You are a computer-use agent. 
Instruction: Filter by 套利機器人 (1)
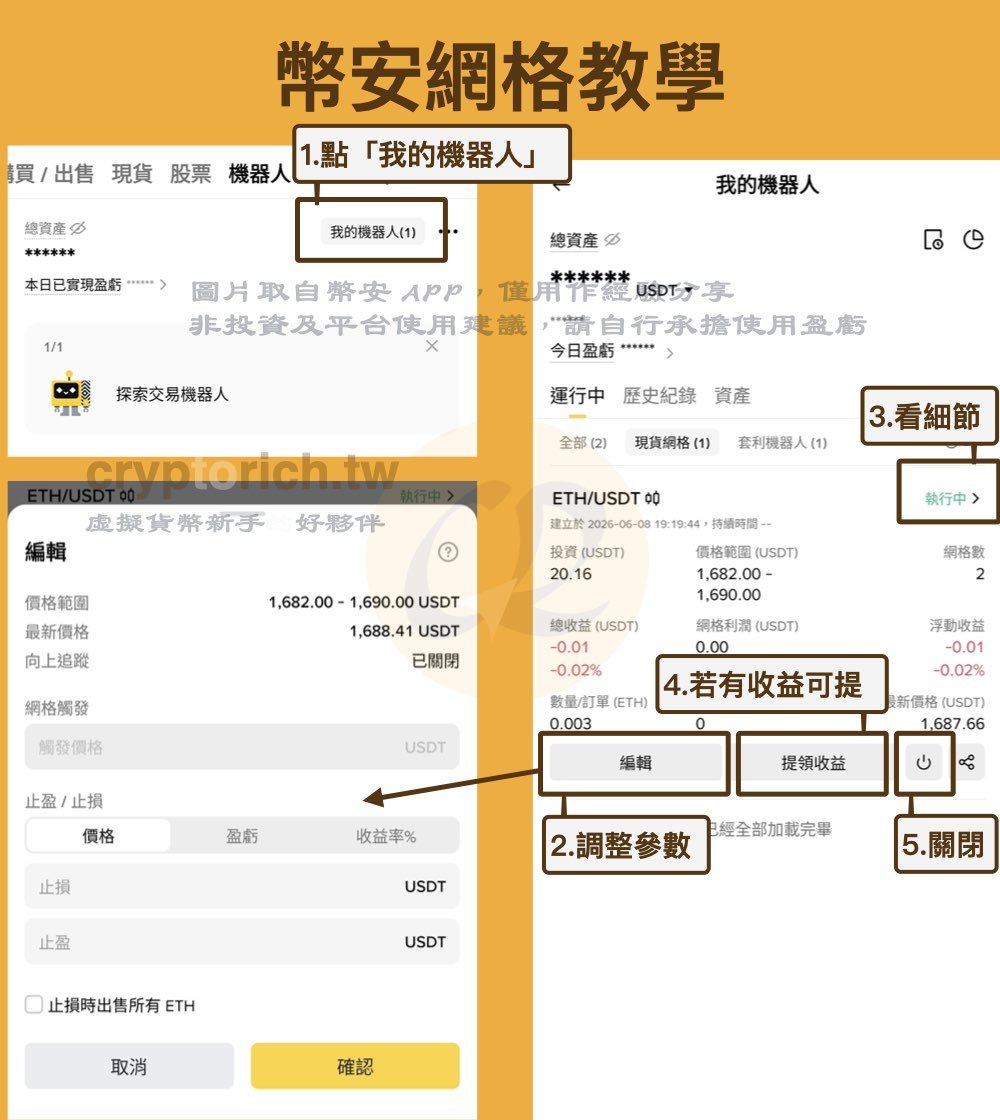(x=782, y=443)
